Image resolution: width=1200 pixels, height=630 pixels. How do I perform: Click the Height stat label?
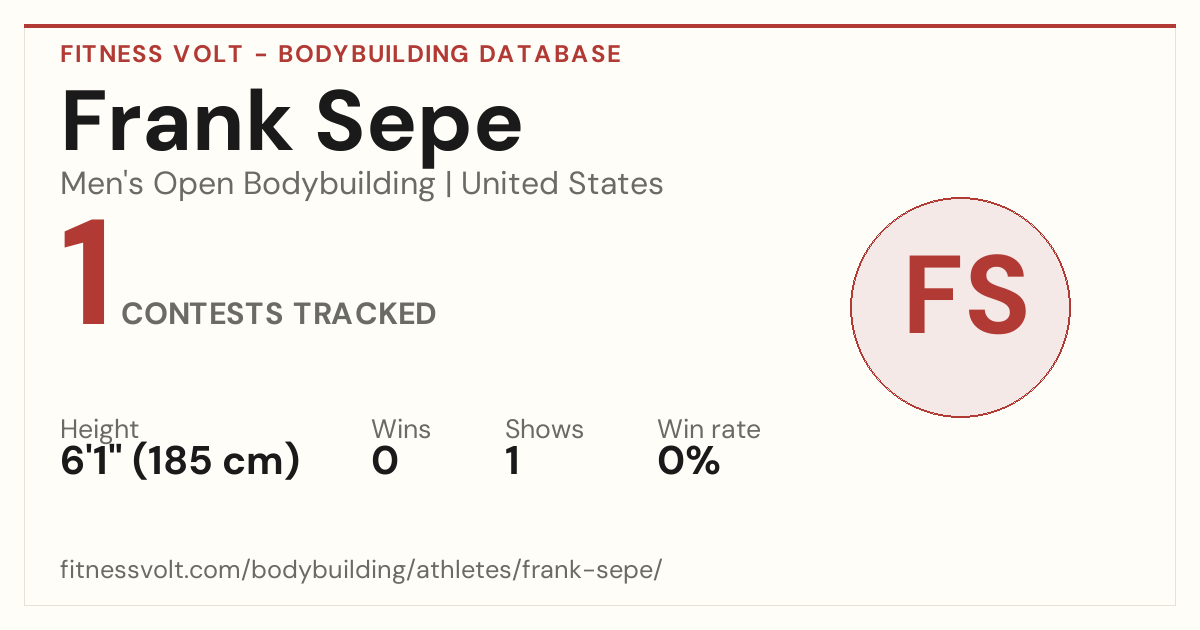point(100,430)
